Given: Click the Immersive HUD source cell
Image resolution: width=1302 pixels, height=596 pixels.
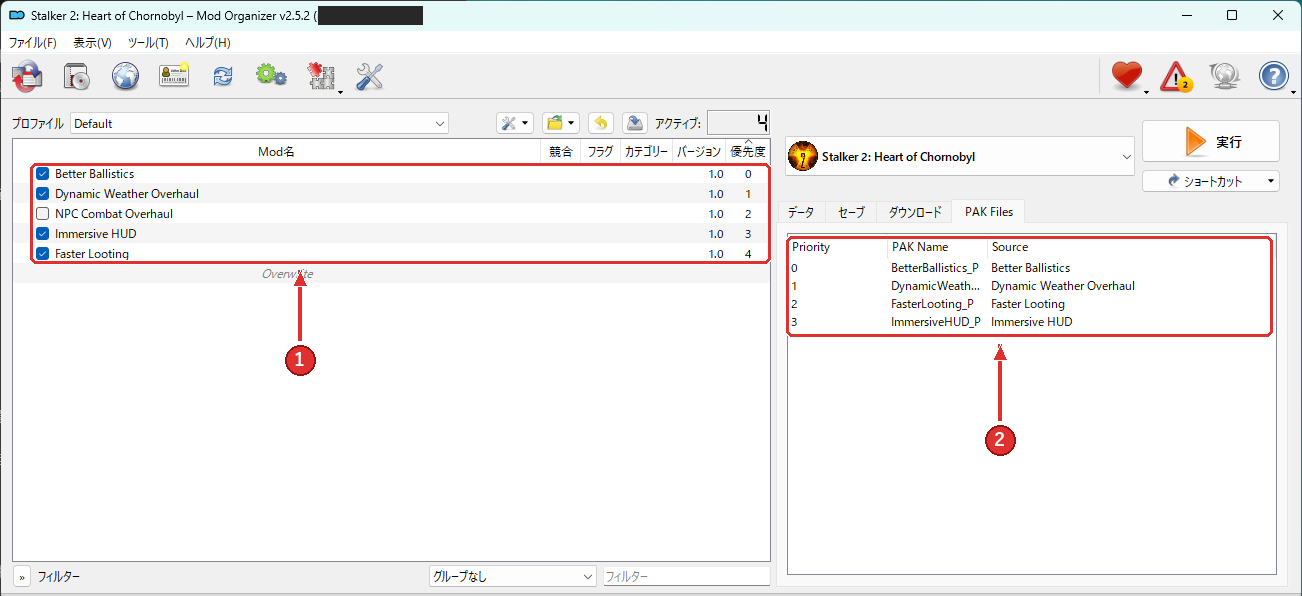Looking at the screenshot, I should pyautogui.click(x=1031, y=322).
